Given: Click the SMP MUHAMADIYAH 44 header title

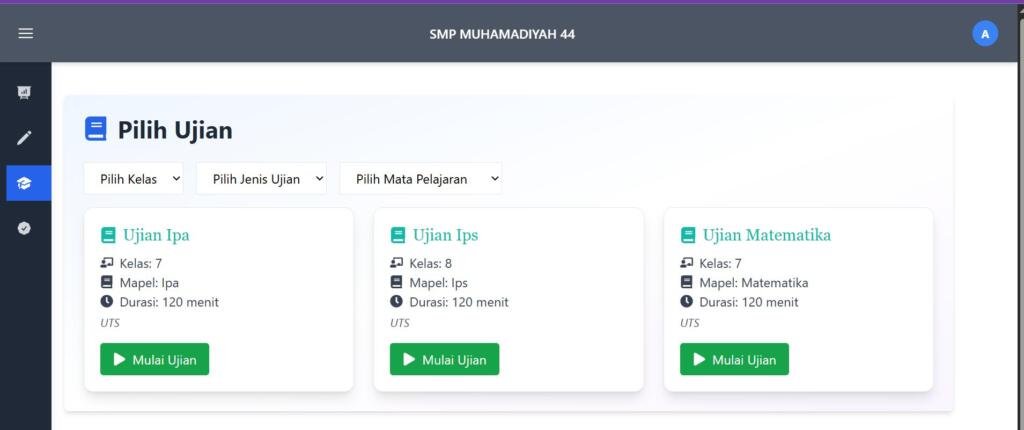Looking at the screenshot, I should pos(502,34).
